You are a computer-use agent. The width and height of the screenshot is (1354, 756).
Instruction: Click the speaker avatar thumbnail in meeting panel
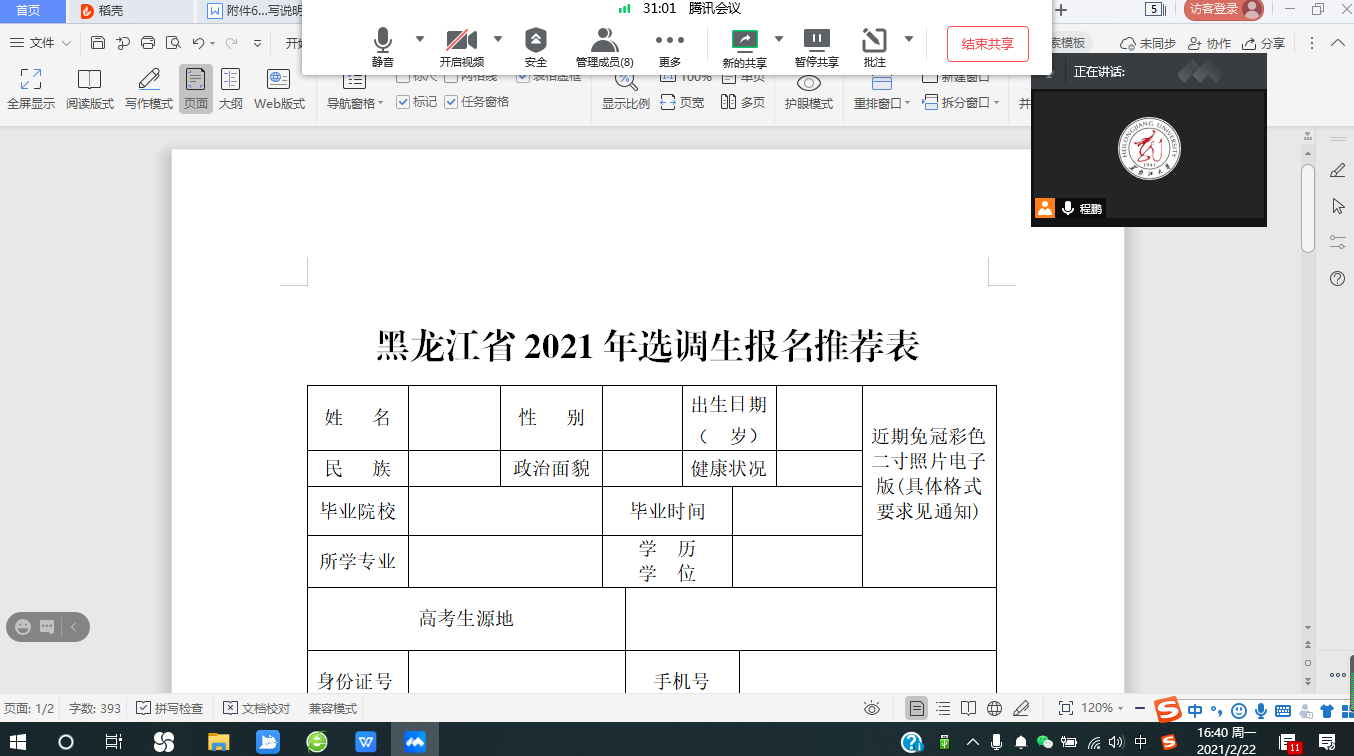(1149, 148)
